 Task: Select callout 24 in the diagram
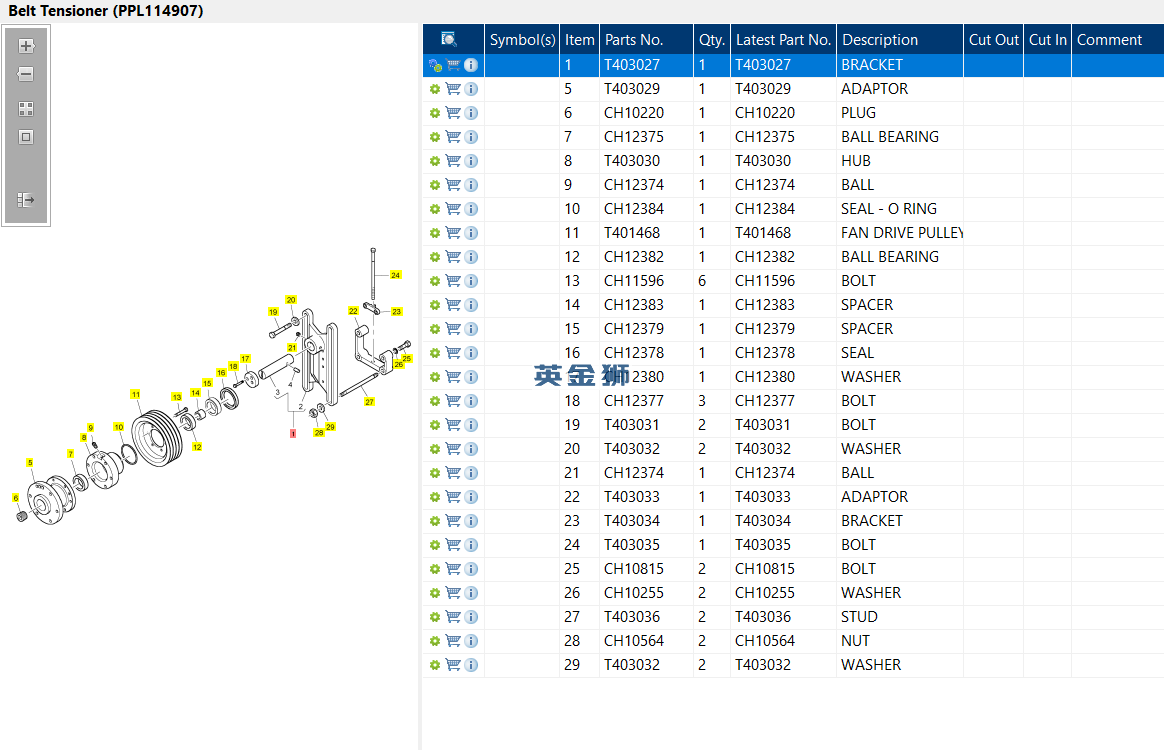[396, 275]
